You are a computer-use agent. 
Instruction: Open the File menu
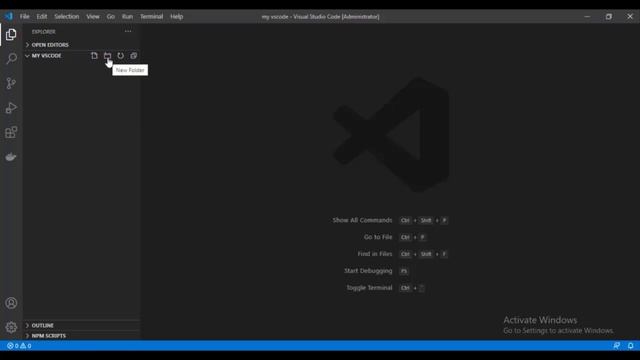coord(24,16)
